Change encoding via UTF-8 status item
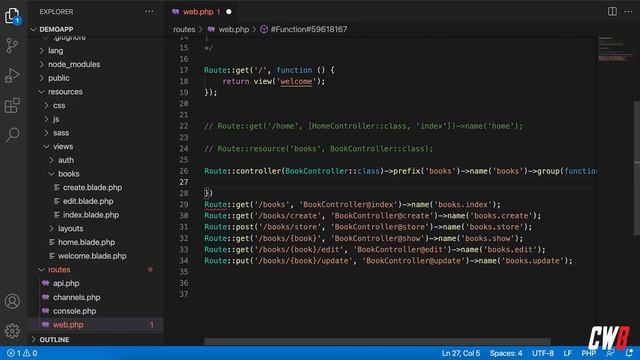 pos(543,353)
